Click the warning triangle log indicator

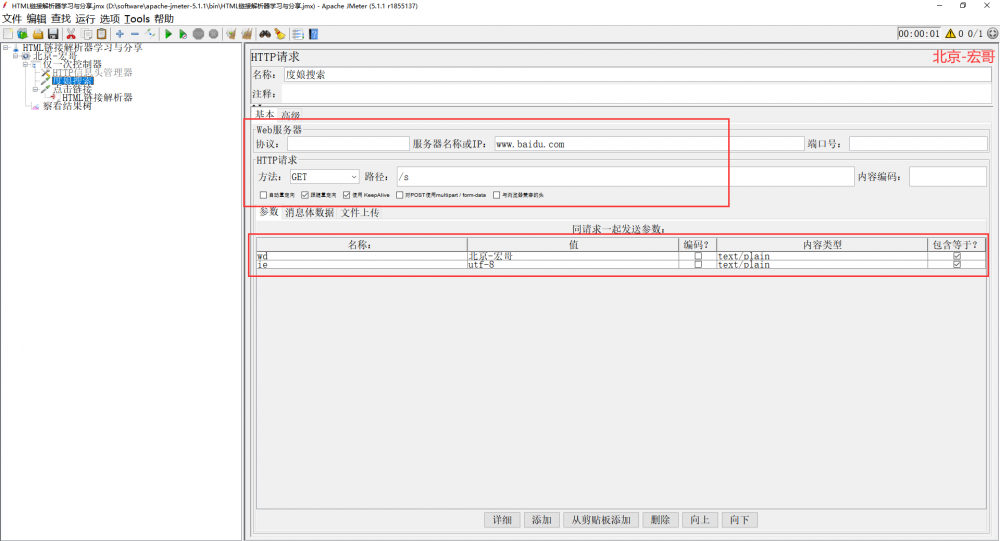point(950,34)
